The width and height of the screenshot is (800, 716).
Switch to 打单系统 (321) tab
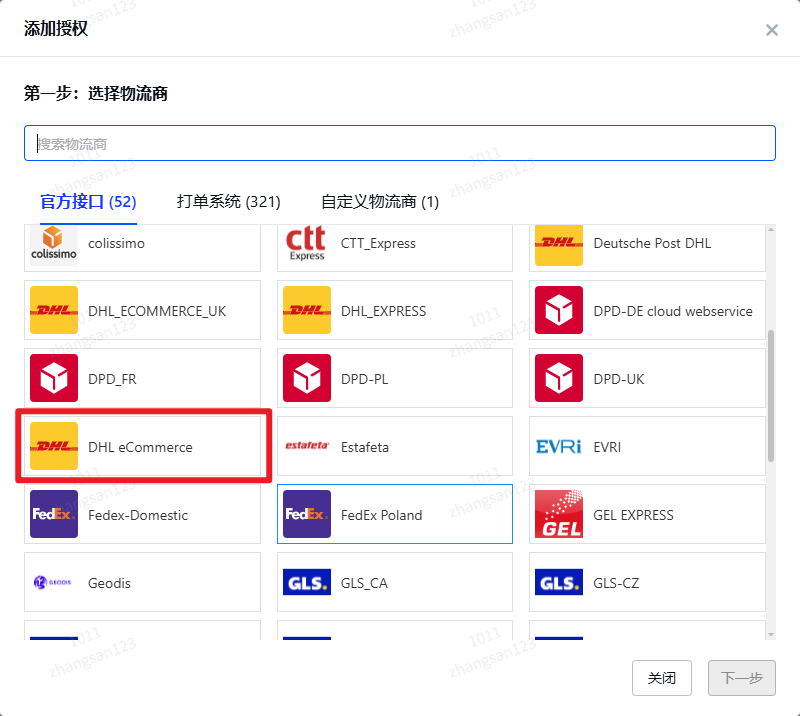(x=229, y=202)
